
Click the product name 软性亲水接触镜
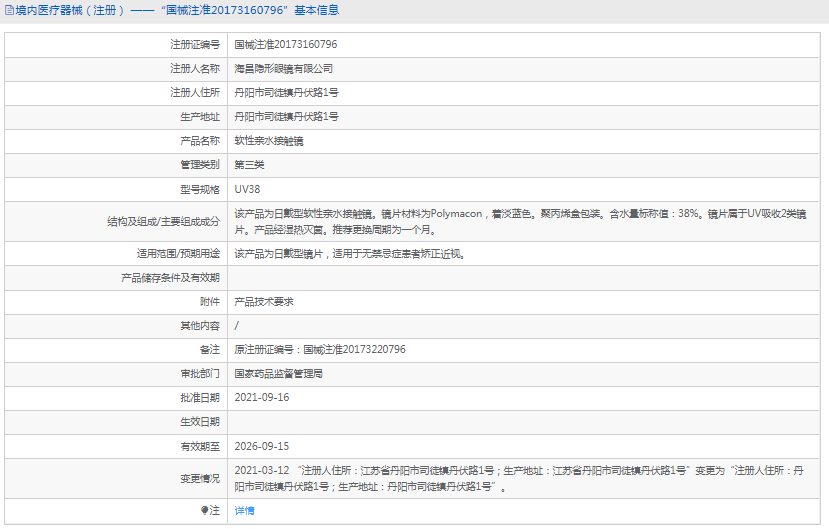269,141
